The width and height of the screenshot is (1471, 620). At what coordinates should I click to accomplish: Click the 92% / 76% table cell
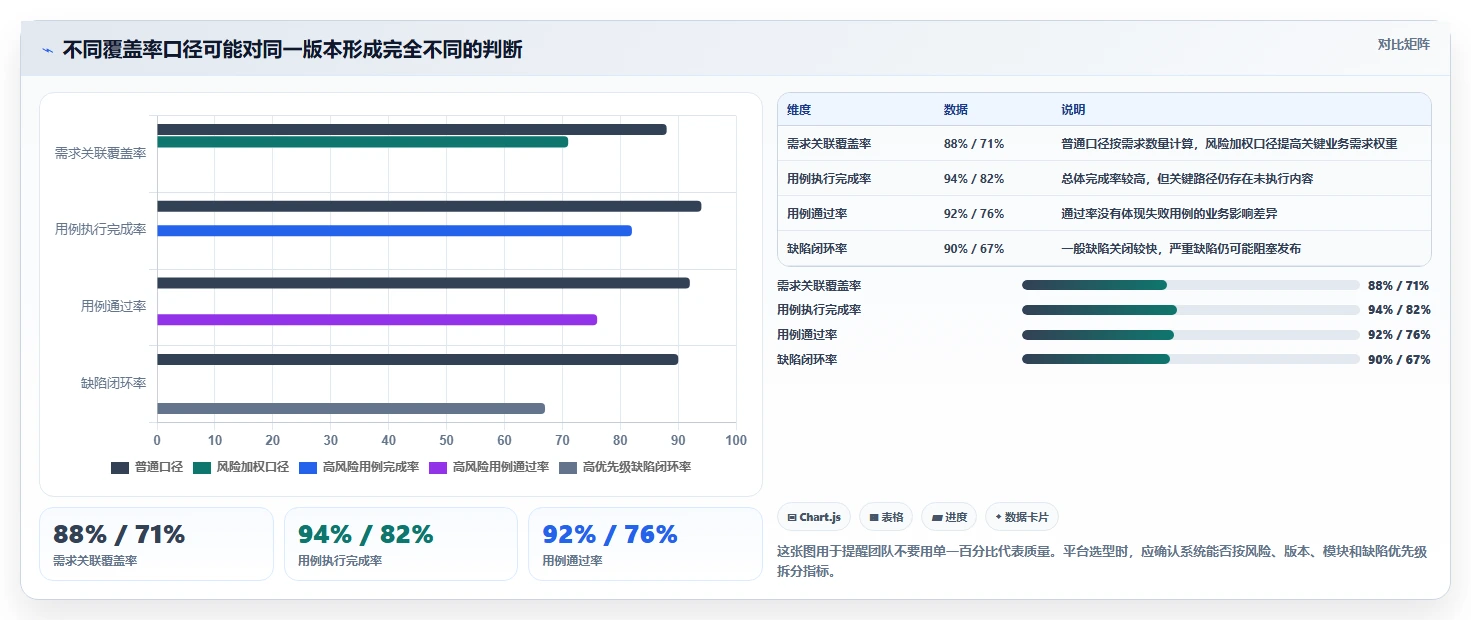coord(974,214)
